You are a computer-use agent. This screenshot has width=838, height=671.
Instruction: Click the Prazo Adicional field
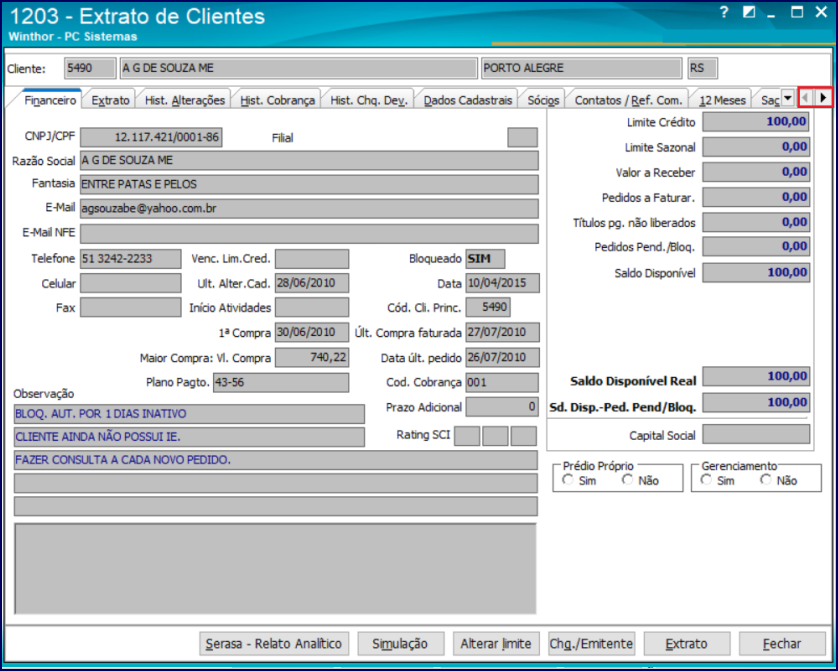[x=501, y=407]
